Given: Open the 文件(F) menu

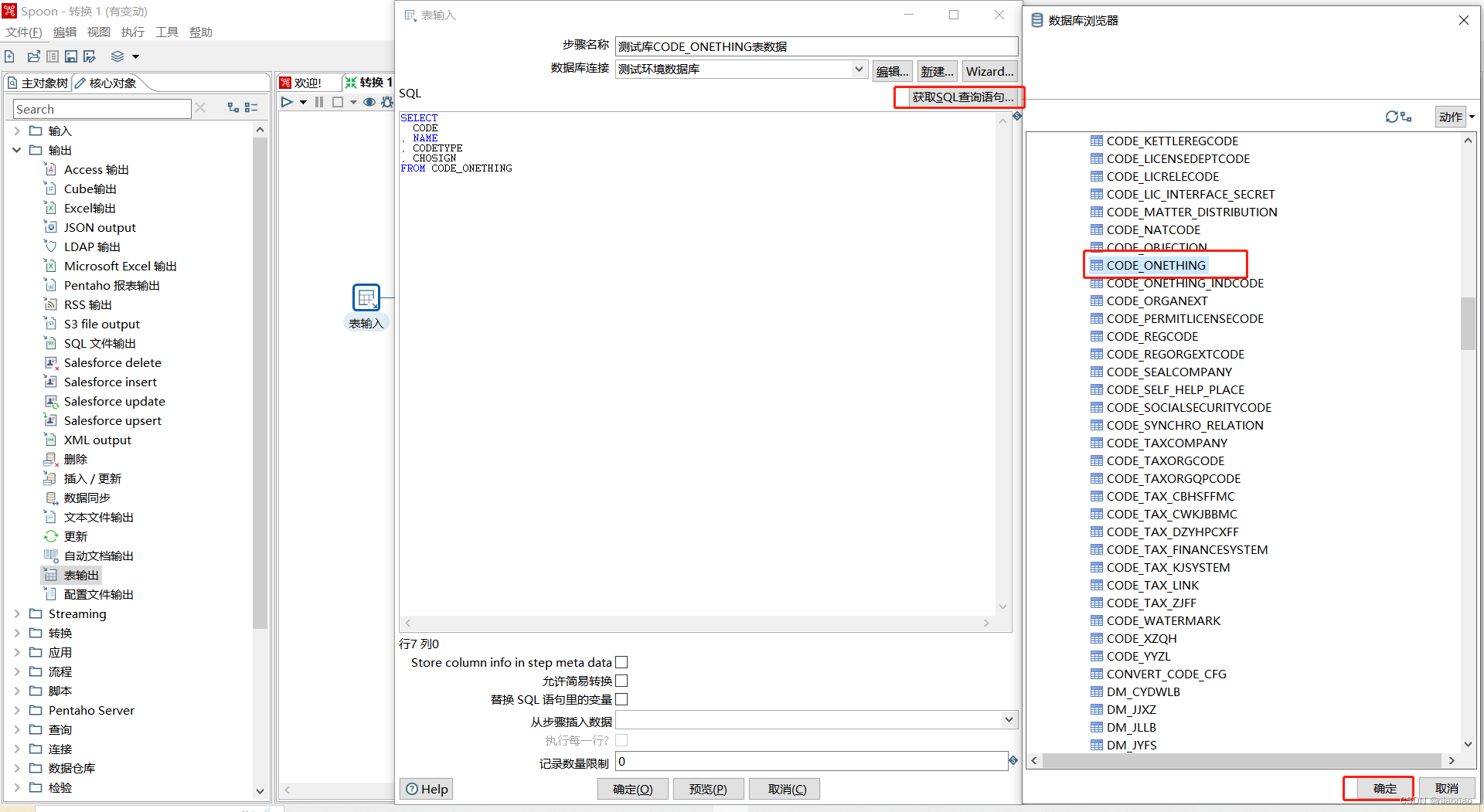Looking at the screenshot, I should pos(24,32).
